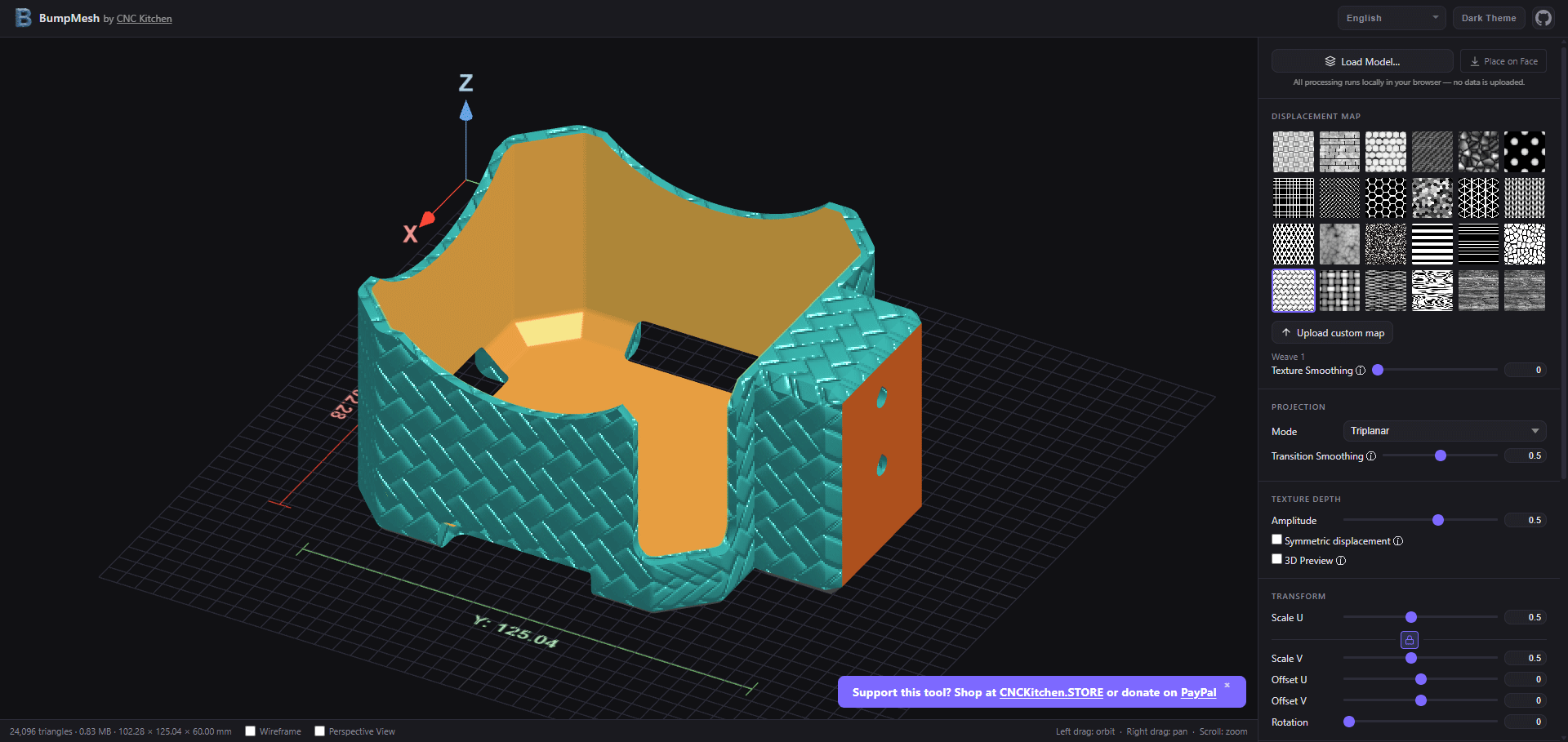Click the Upload custom map button
The height and width of the screenshot is (742, 1568).
(1332, 333)
